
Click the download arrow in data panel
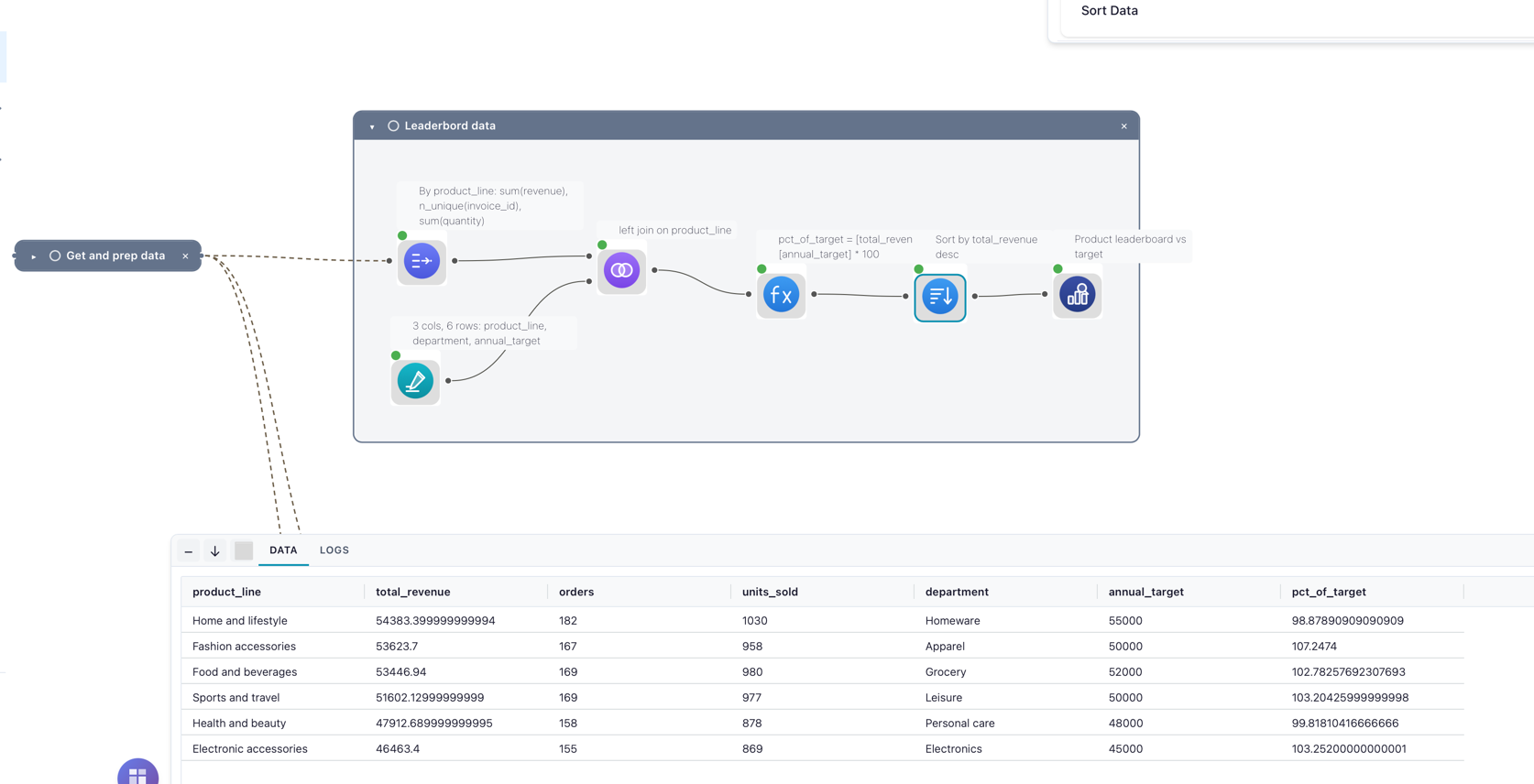(215, 550)
